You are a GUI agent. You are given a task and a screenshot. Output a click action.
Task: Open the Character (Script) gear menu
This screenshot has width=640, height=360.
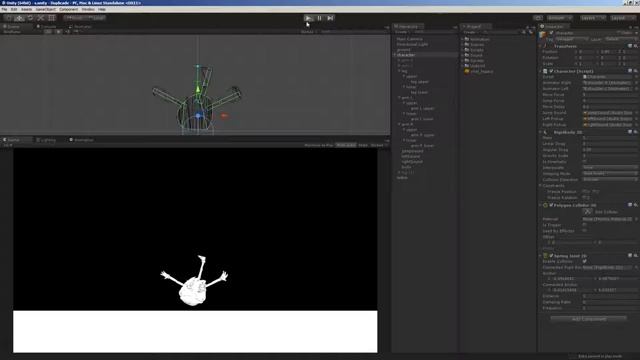click(636, 71)
